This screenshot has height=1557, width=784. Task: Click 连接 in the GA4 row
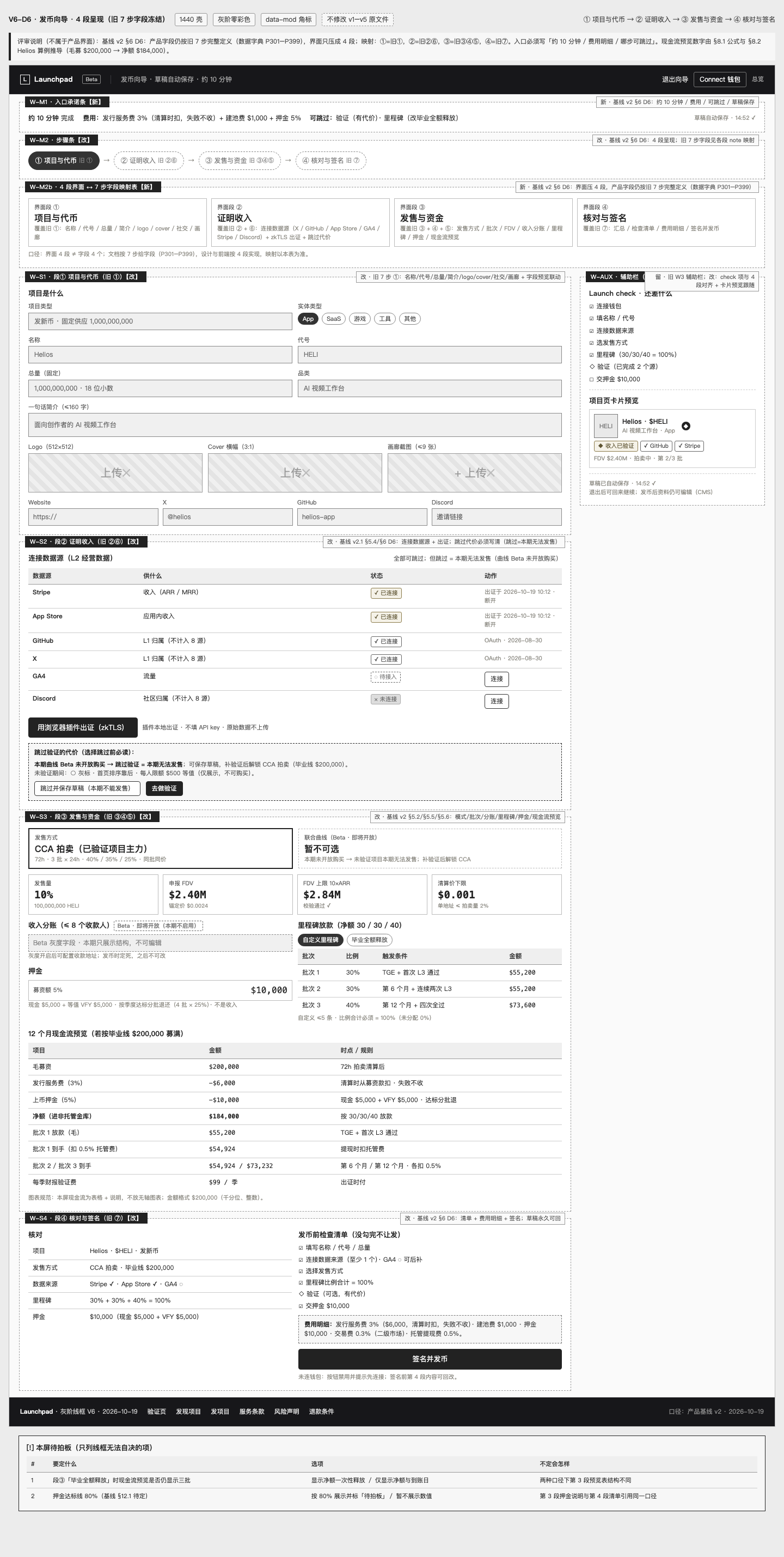click(x=497, y=679)
